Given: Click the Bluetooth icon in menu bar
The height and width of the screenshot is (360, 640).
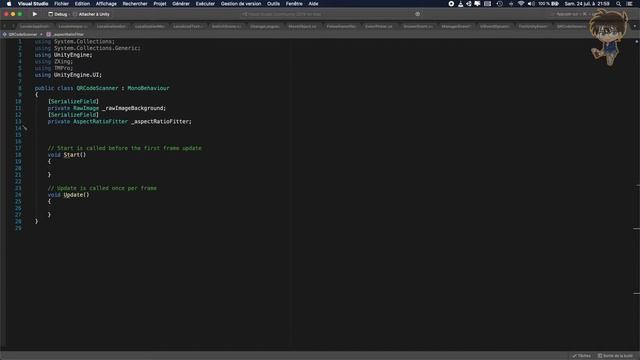Looking at the screenshot, I should [511, 4].
